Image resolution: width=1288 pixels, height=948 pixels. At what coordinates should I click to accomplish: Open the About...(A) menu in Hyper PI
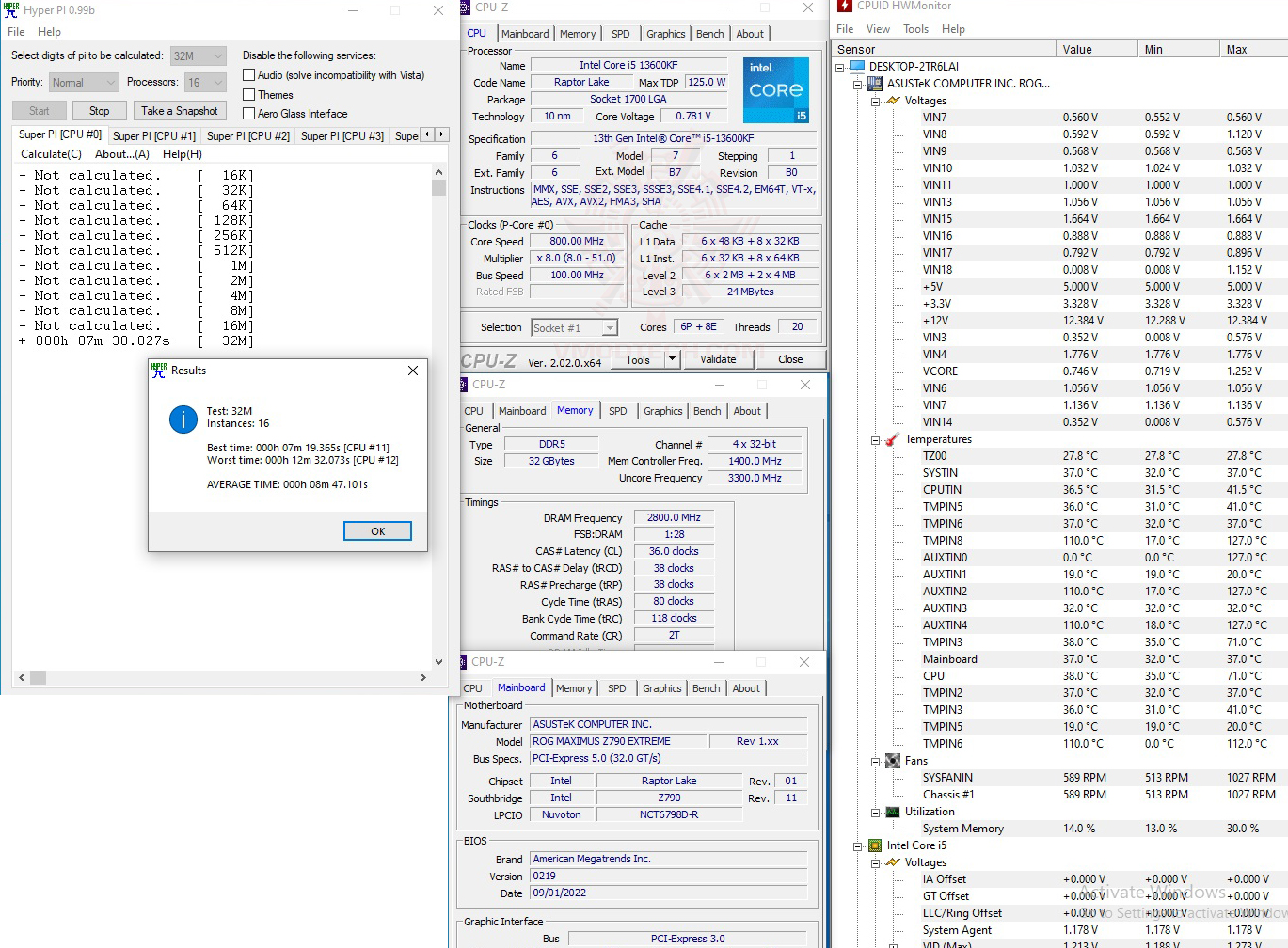pyautogui.click(x=122, y=154)
